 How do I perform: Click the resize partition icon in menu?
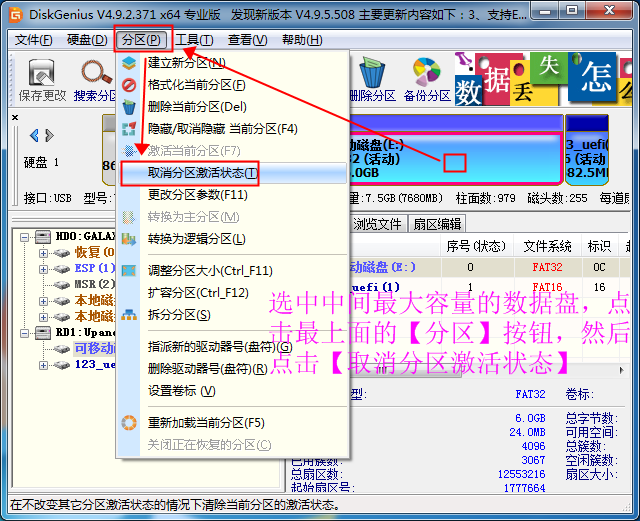[x=129, y=271]
